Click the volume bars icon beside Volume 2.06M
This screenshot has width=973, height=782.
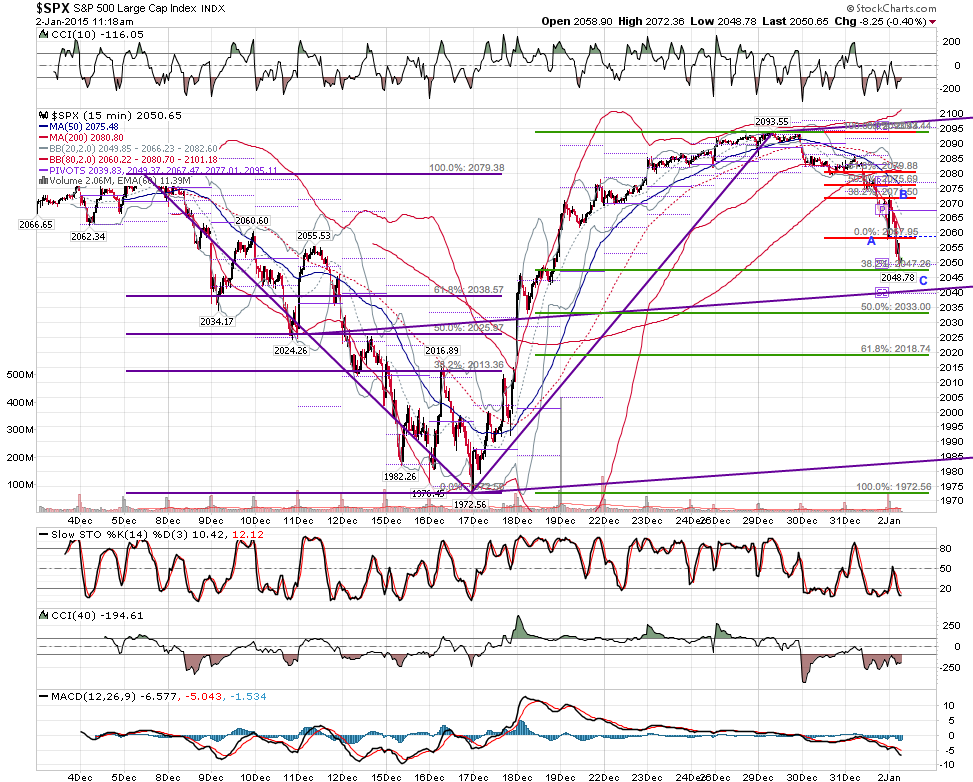tap(43, 180)
